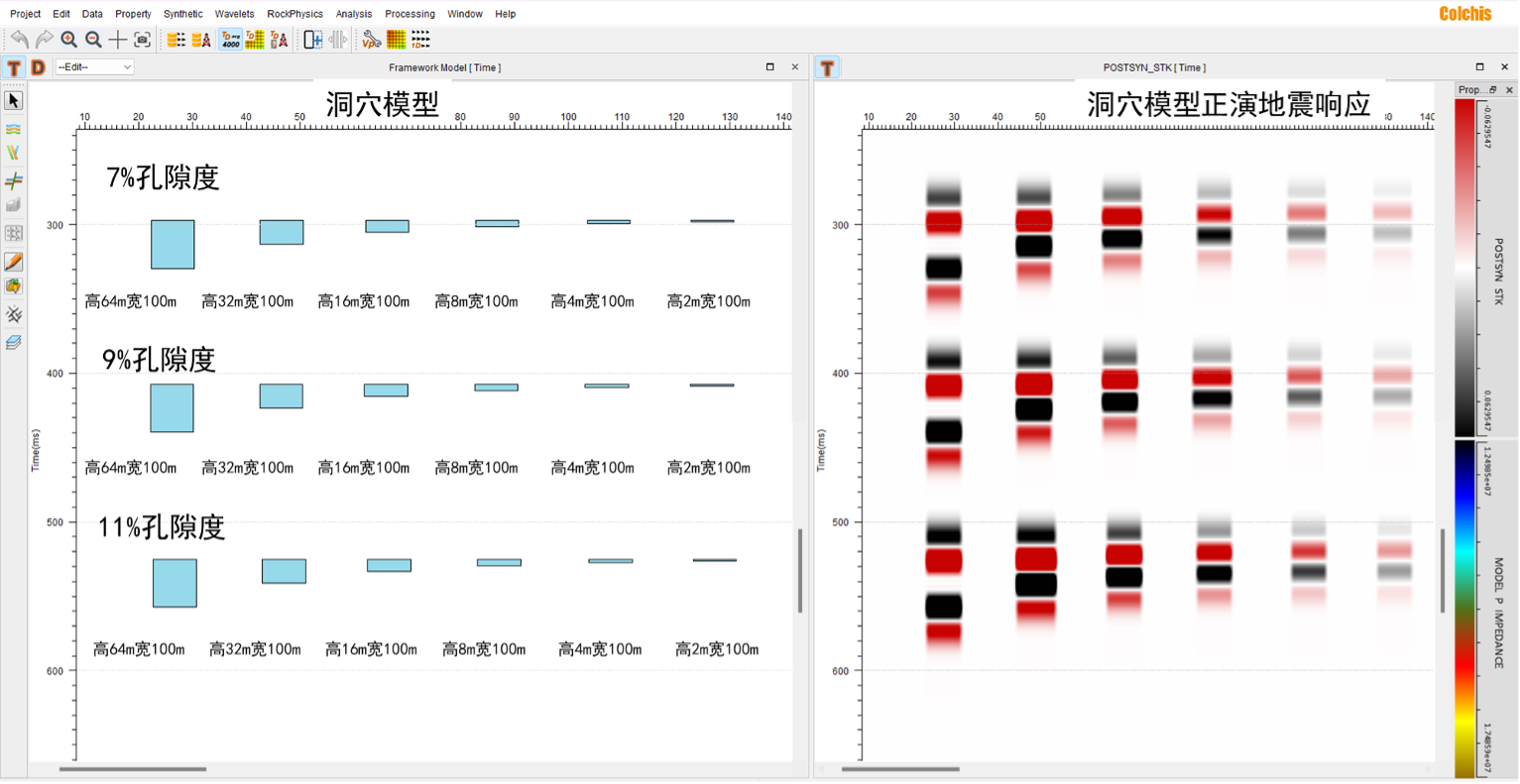Click the database with well derrick icon

coord(201,40)
